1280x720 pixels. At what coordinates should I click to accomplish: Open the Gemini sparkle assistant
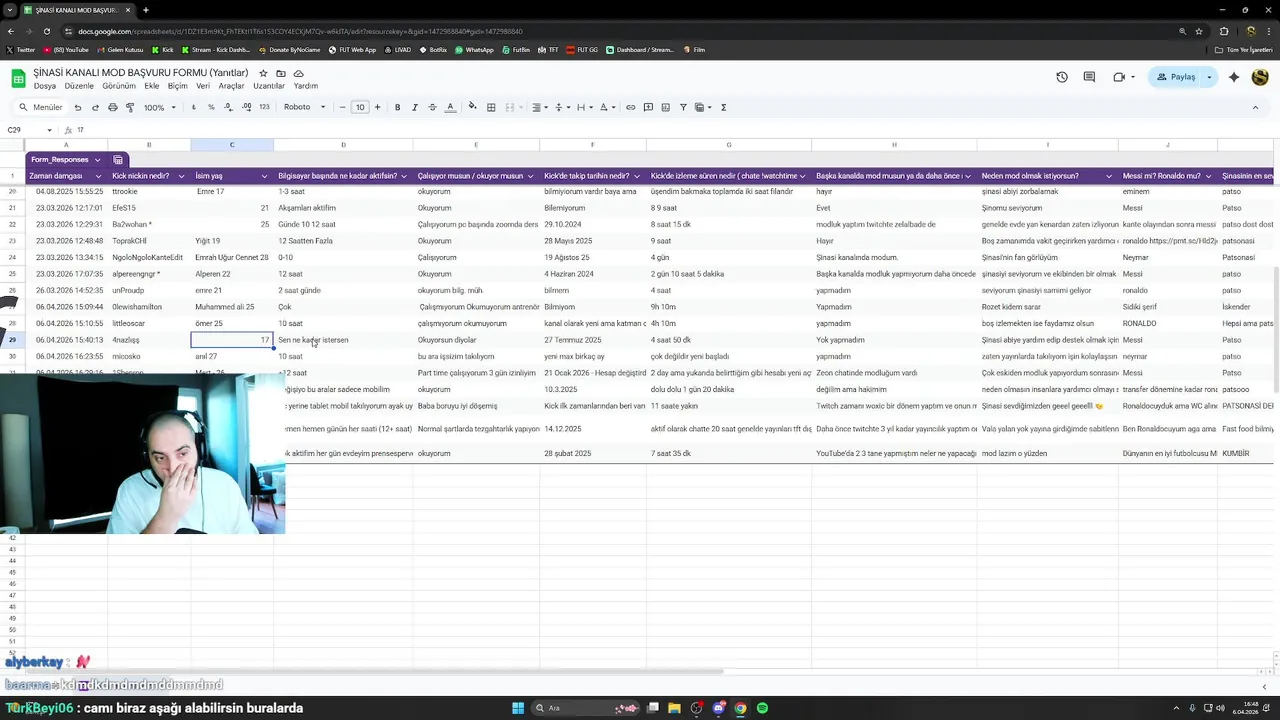point(1234,77)
